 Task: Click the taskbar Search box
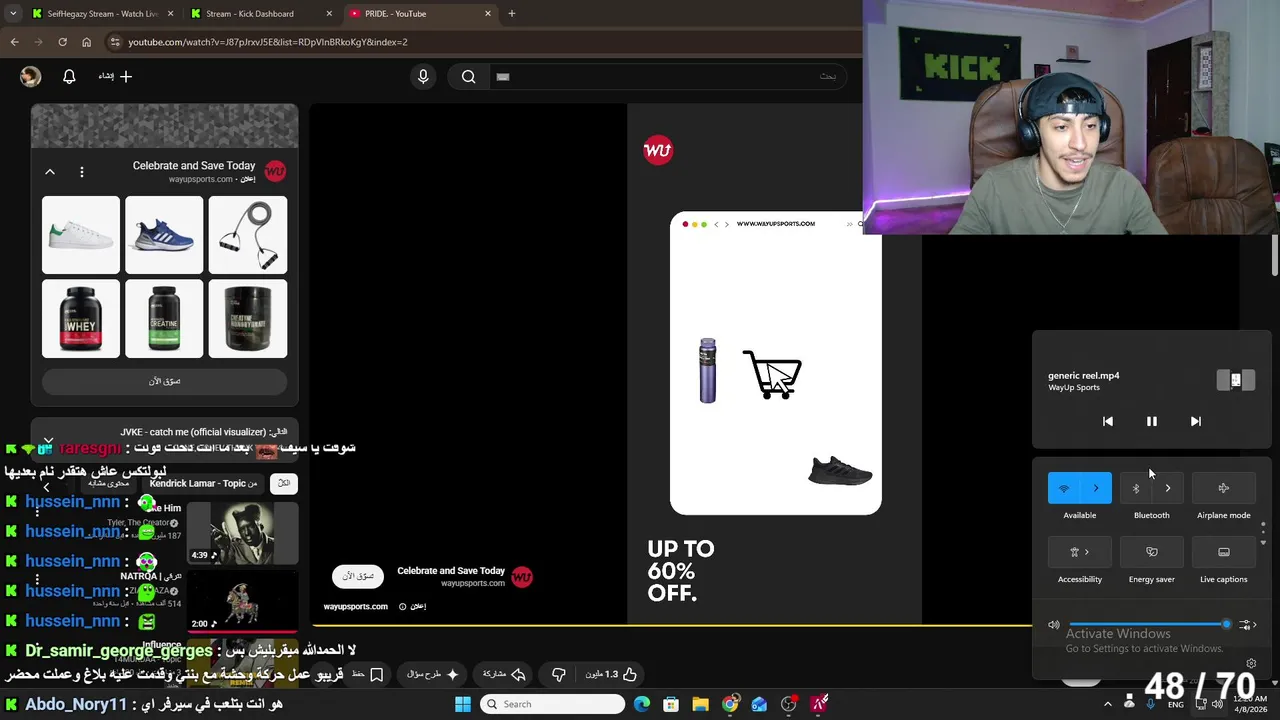552,704
